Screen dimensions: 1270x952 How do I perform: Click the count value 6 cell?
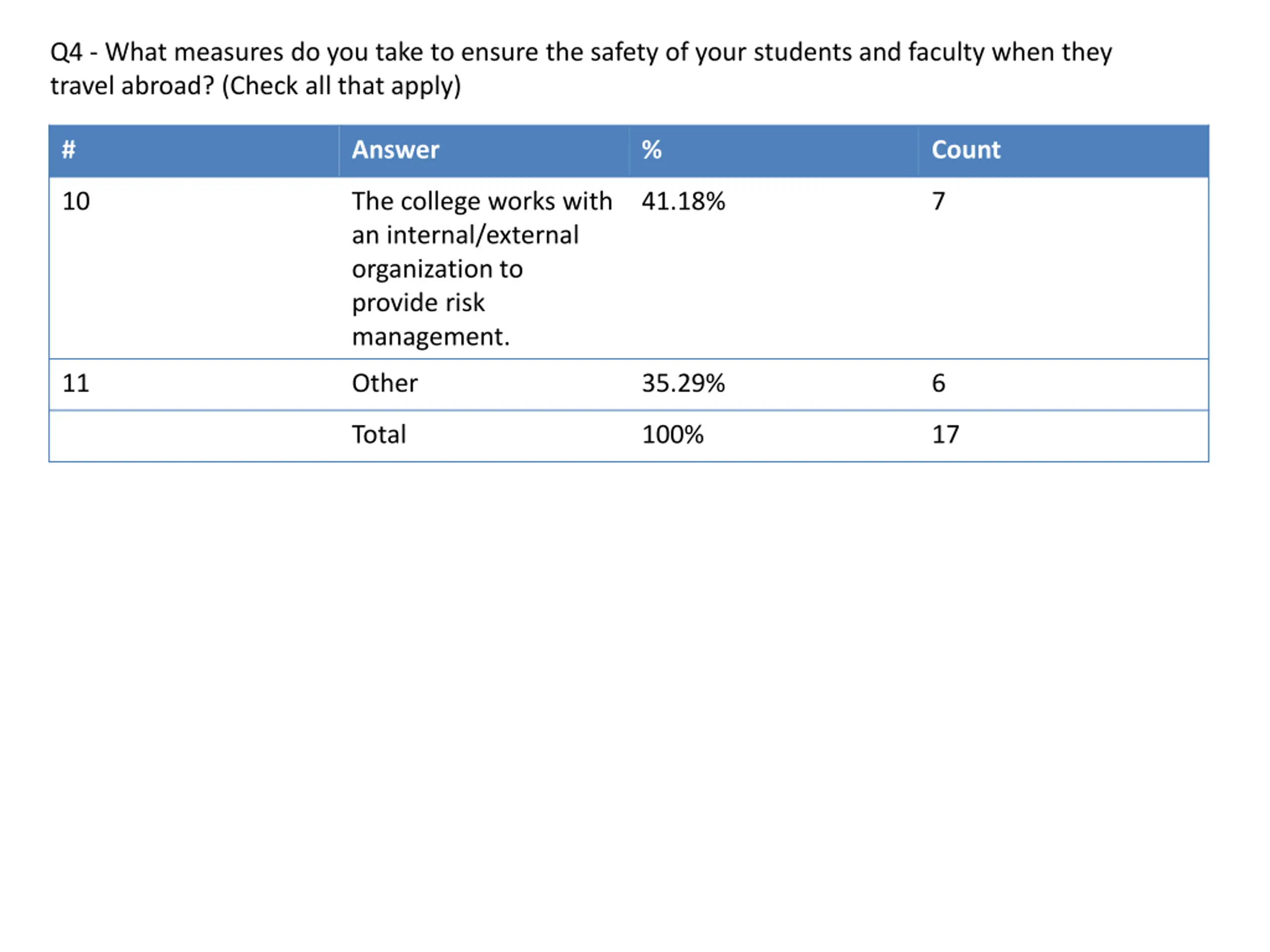pyautogui.click(x=1064, y=384)
